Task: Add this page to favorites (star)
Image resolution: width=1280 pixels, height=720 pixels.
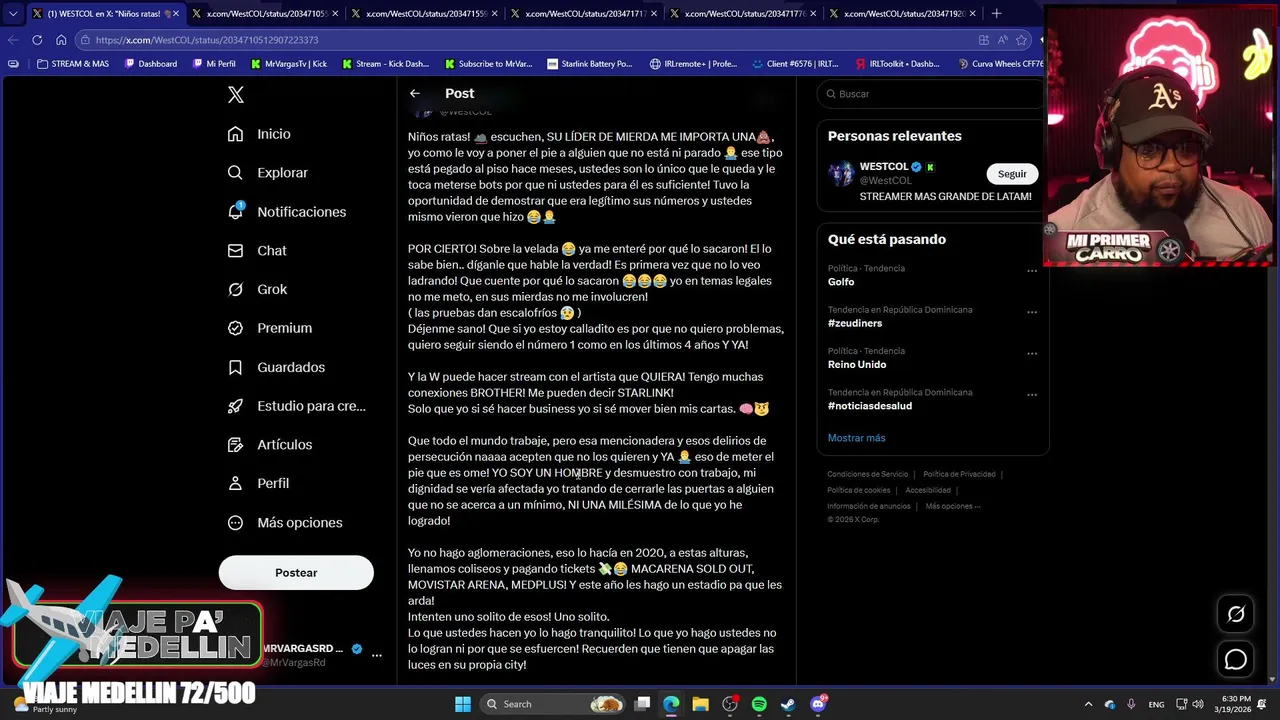Action: click(x=1021, y=40)
